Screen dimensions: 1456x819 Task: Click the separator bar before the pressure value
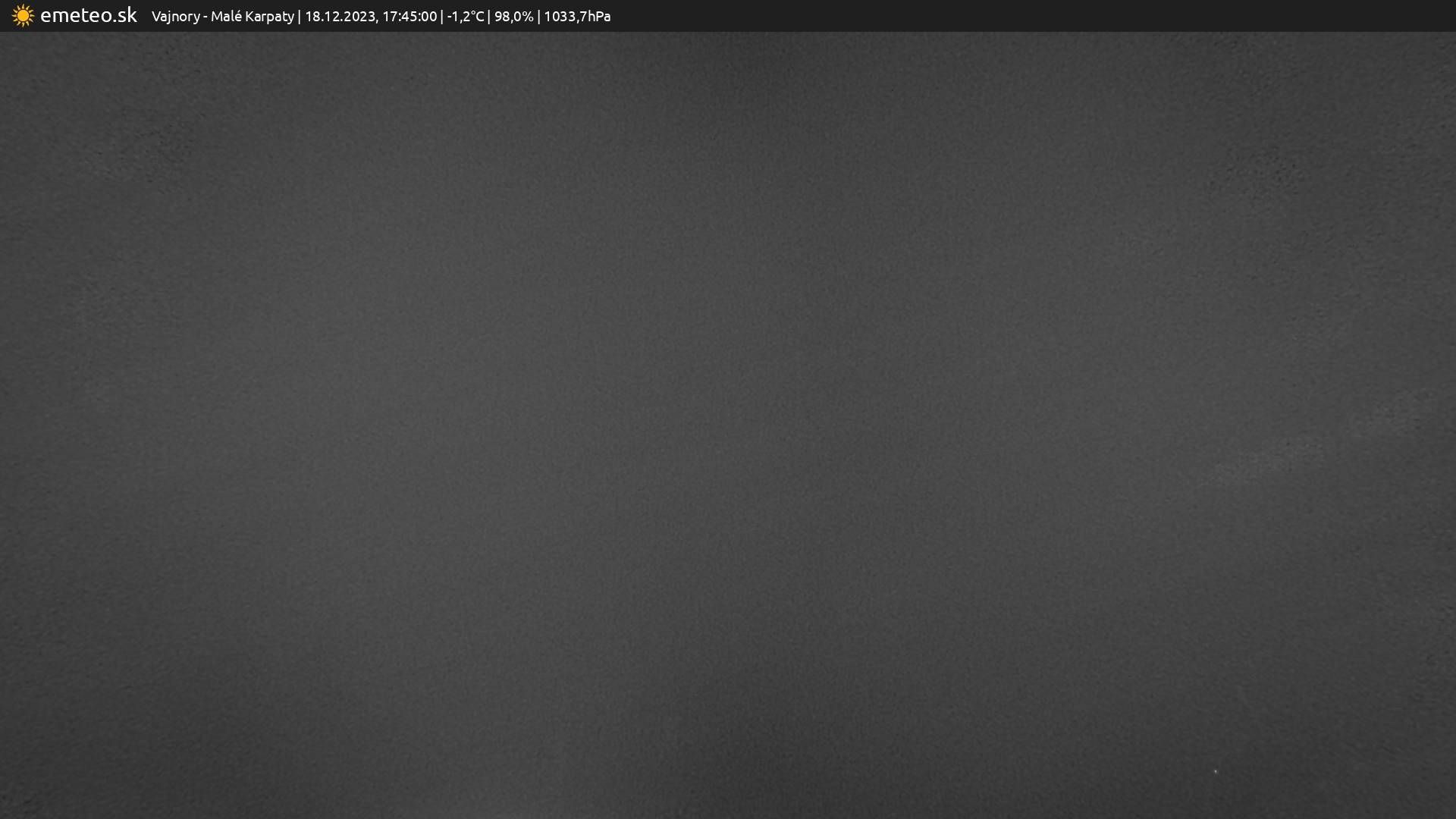(538, 17)
